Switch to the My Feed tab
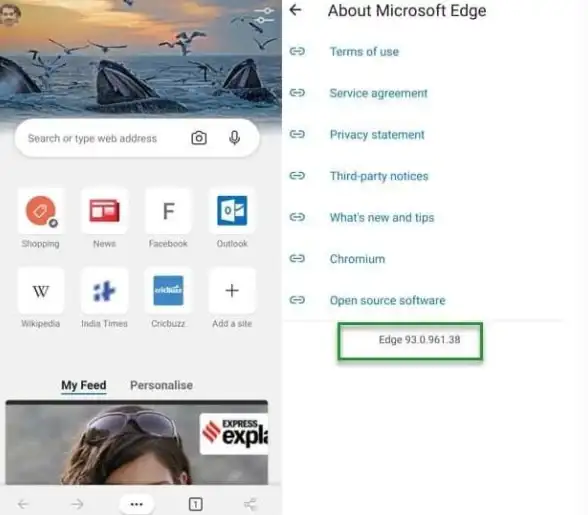 click(x=84, y=385)
